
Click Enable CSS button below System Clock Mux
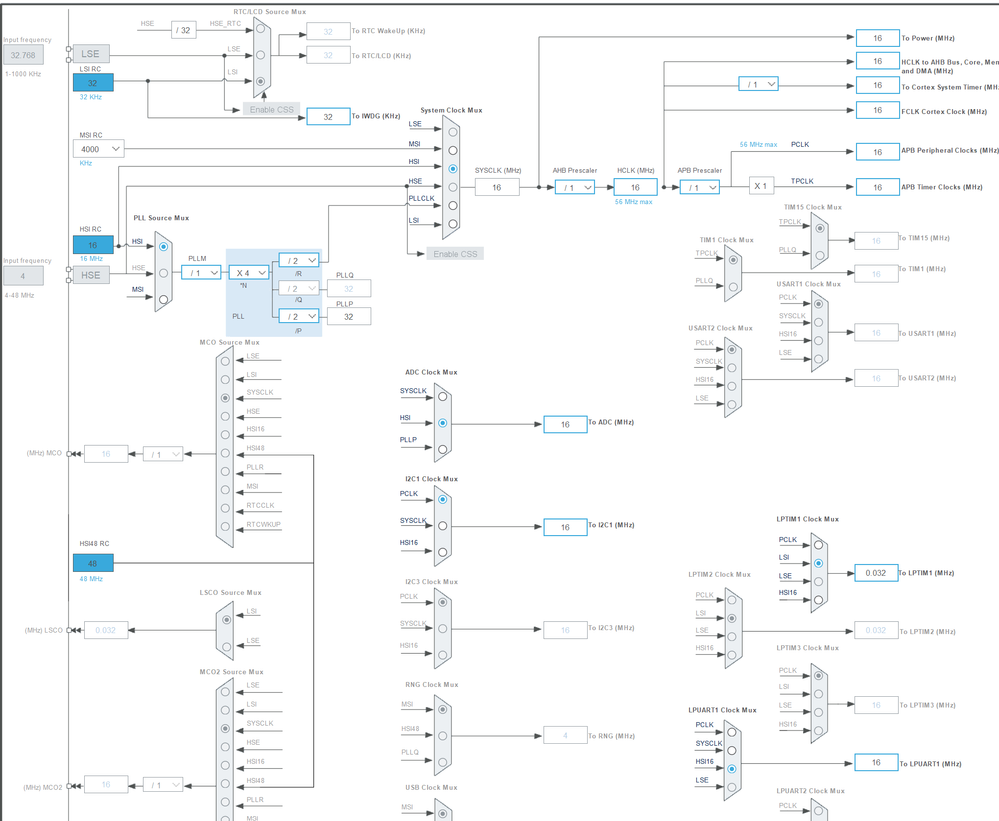point(455,253)
